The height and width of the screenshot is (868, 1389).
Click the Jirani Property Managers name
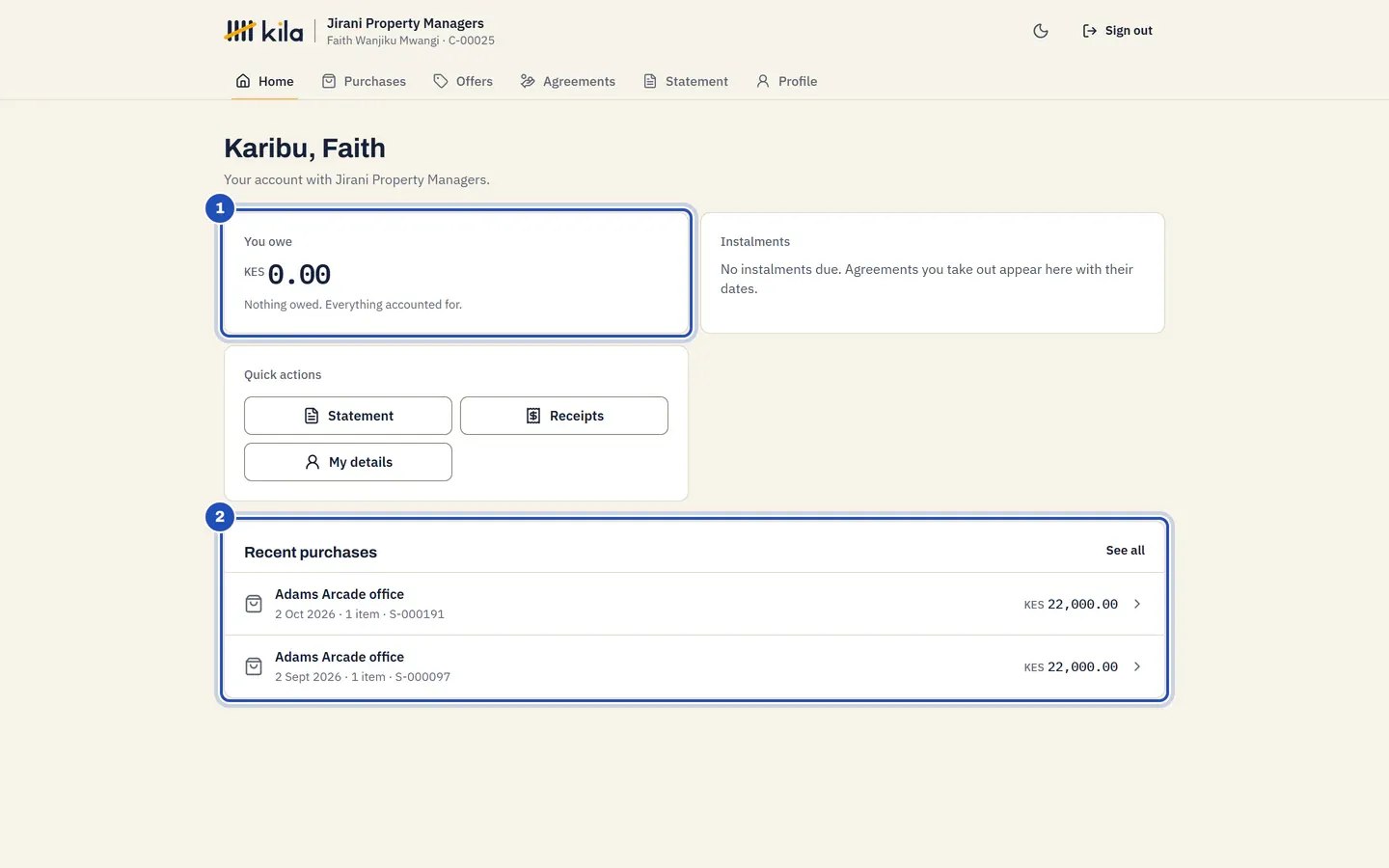405,23
